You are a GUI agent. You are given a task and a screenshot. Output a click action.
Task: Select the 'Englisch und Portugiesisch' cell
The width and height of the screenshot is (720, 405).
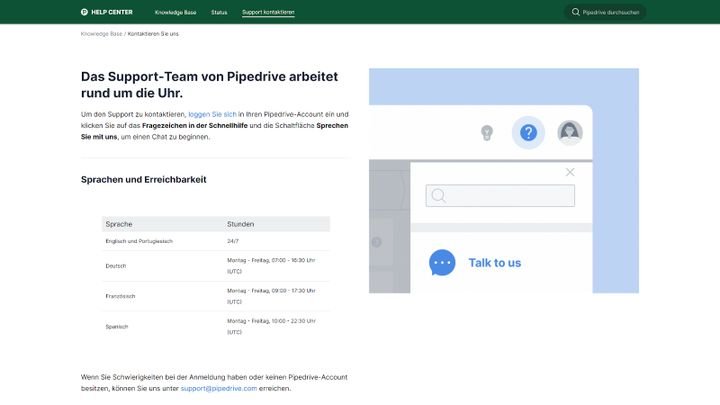(x=139, y=241)
